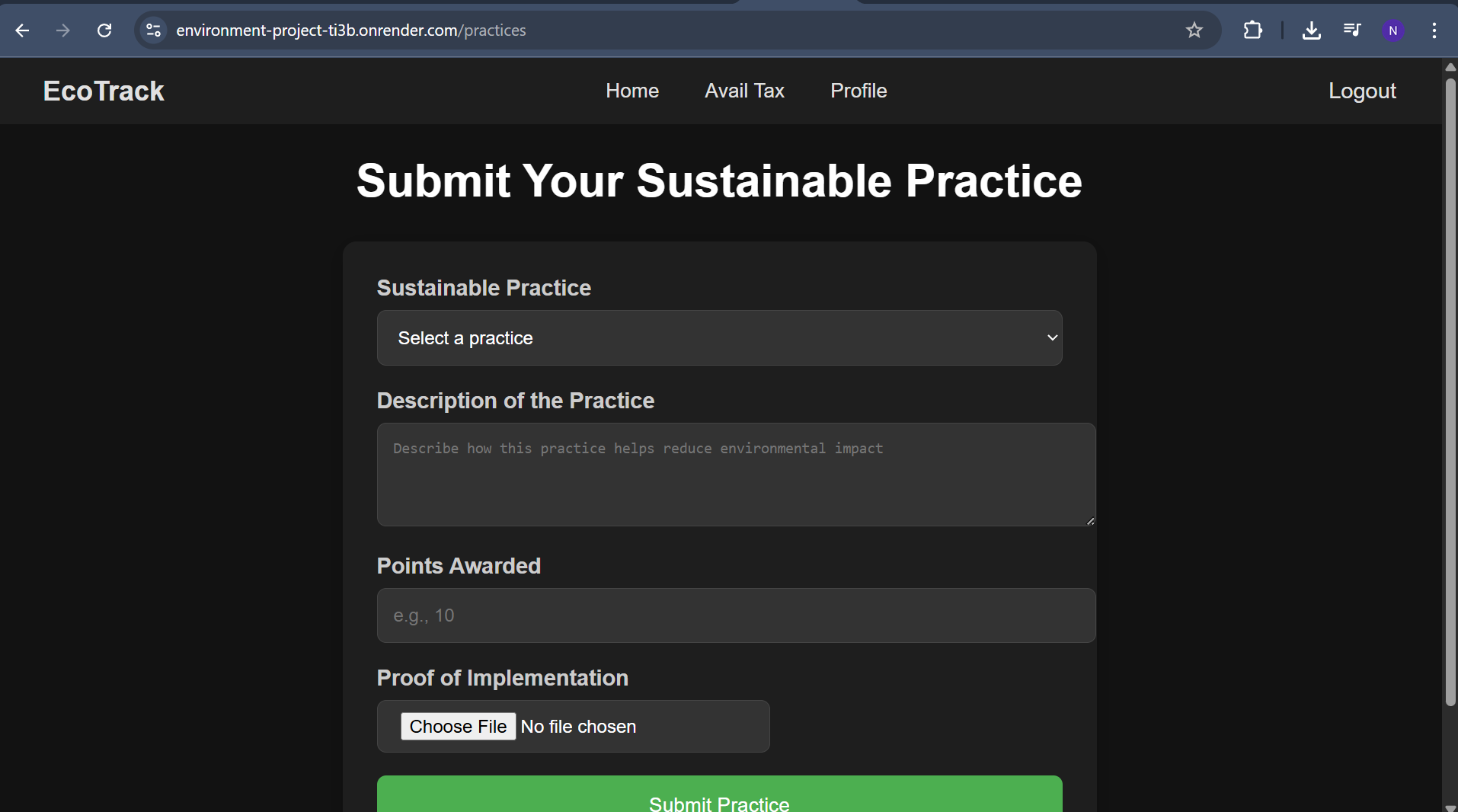The image size is (1458, 812).
Task: Open media controls icon in toolbar
Action: [1352, 30]
